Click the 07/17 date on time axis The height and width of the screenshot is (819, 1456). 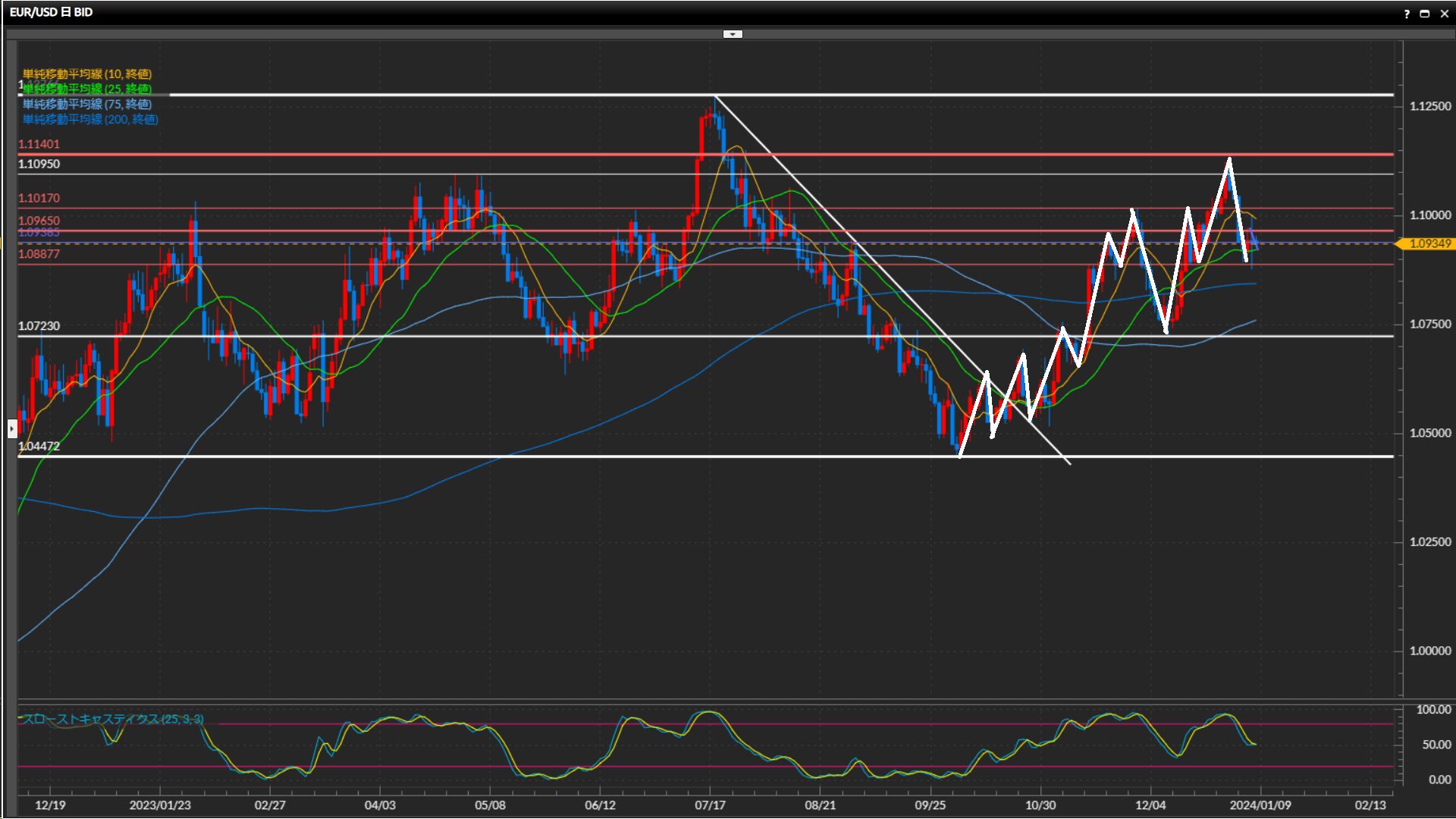[710, 805]
